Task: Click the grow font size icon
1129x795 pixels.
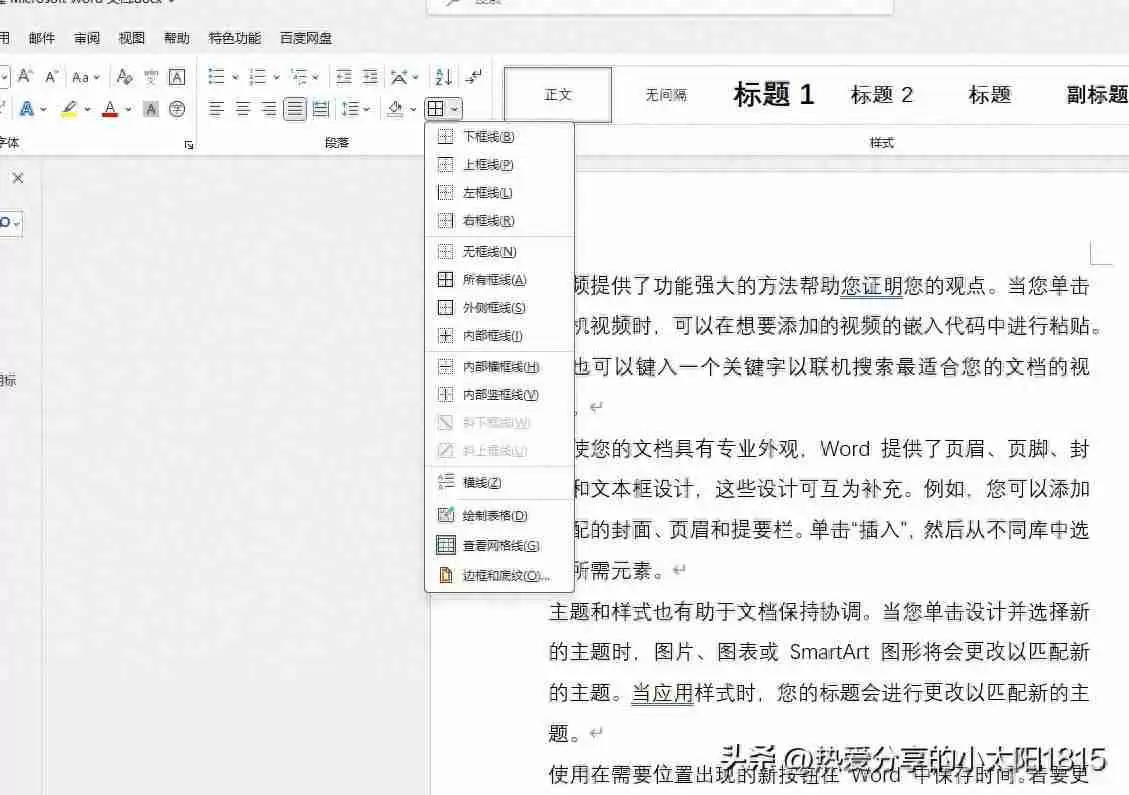Action: pyautogui.click(x=23, y=77)
